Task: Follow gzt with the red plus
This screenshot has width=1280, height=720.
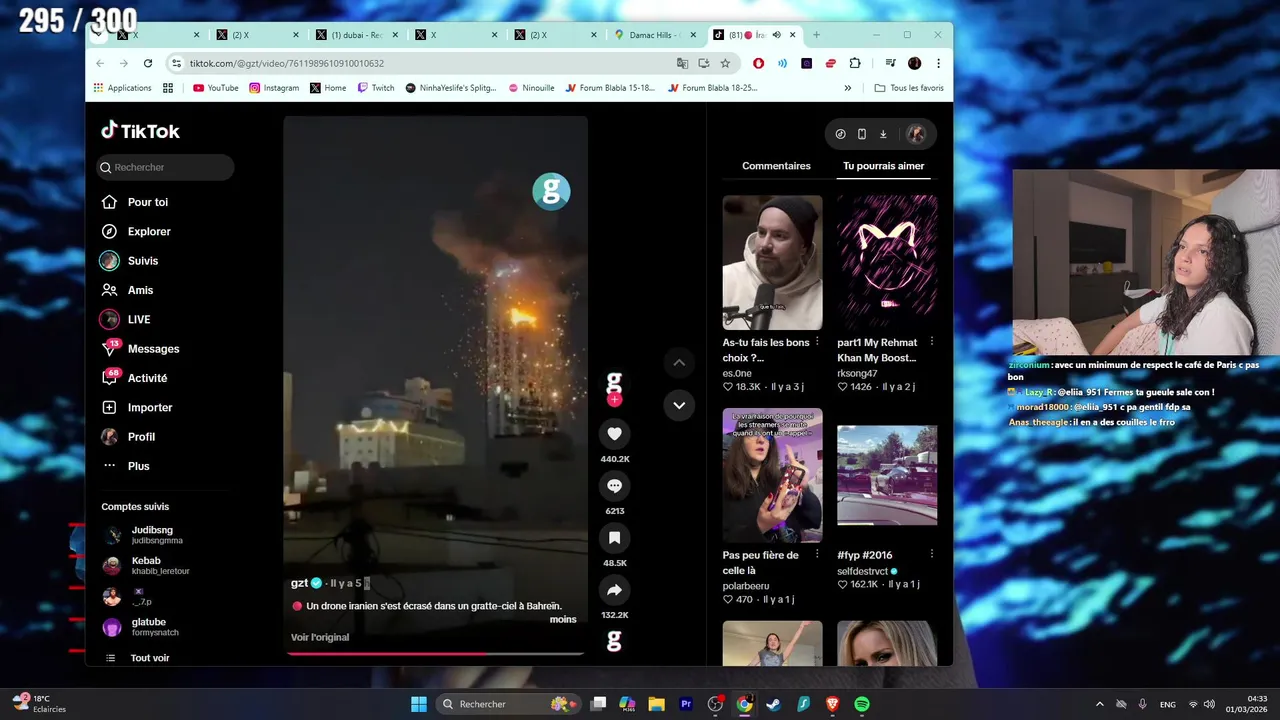Action: [x=614, y=399]
